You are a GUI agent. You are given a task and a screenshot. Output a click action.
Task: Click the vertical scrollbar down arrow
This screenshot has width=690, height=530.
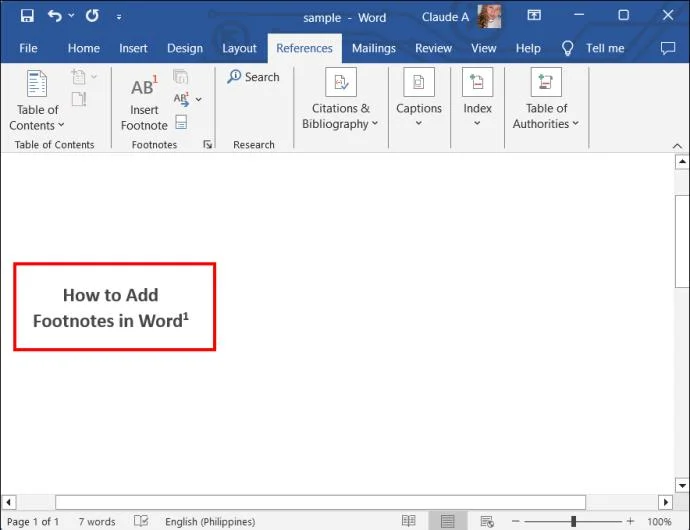[682, 486]
